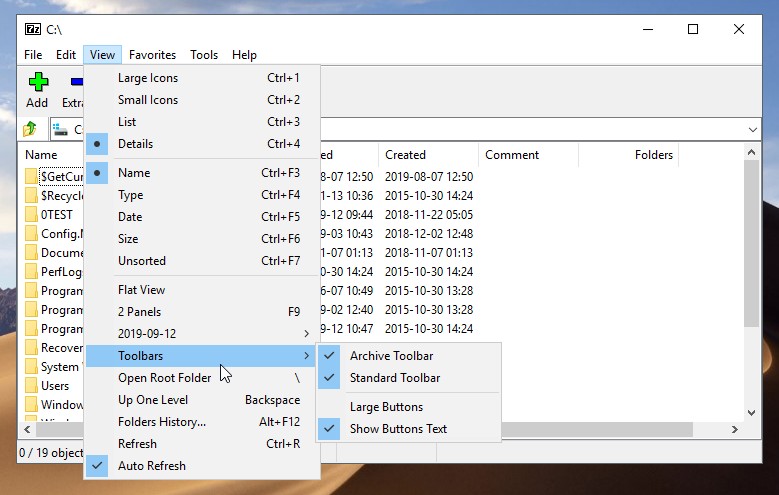This screenshot has height=495, width=779.
Task: Select Large Icons view mode
Action: tap(201, 78)
